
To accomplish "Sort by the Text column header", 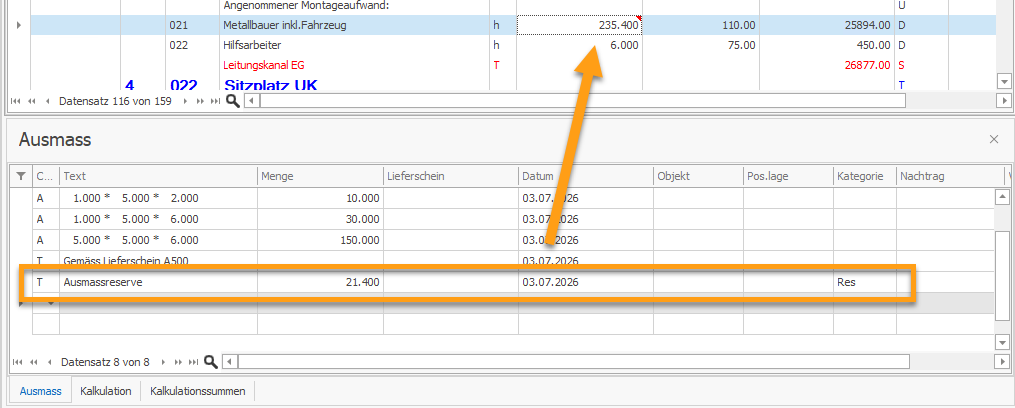I will (158, 176).
